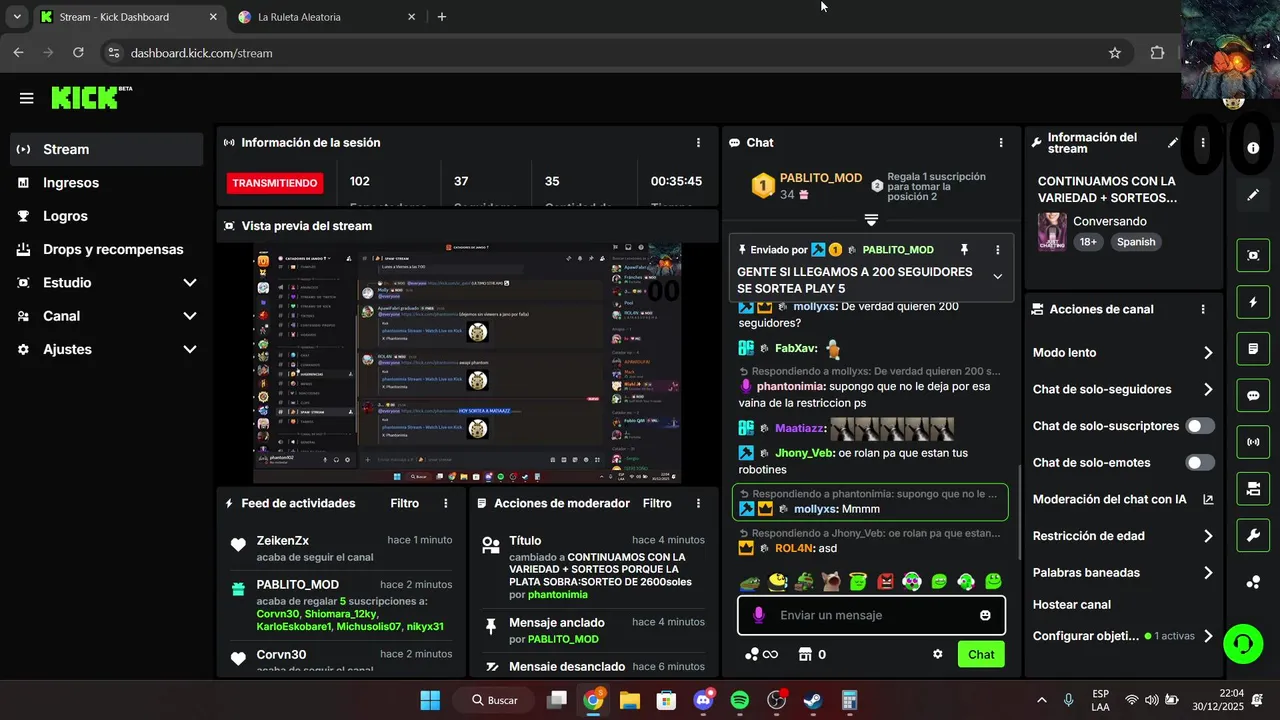The width and height of the screenshot is (1280, 720).
Task: Open Logros in the sidebar
Action: pyautogui.click(x=107, y=216)
